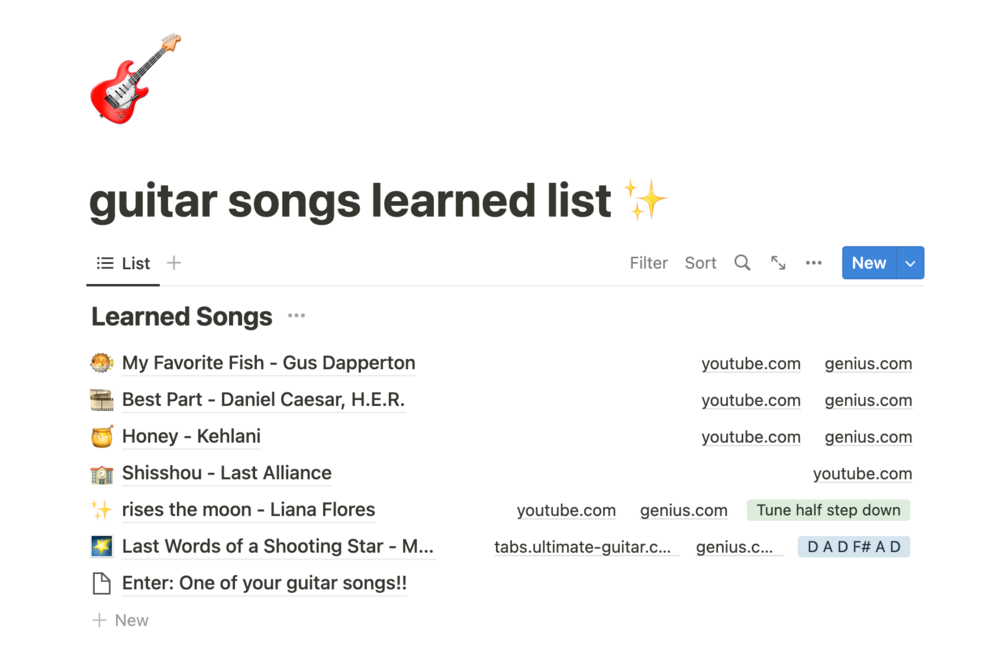Open genius.com link for Honey - Kehlani
Screen dimensions: 1005x658
(x=868, y=437)
